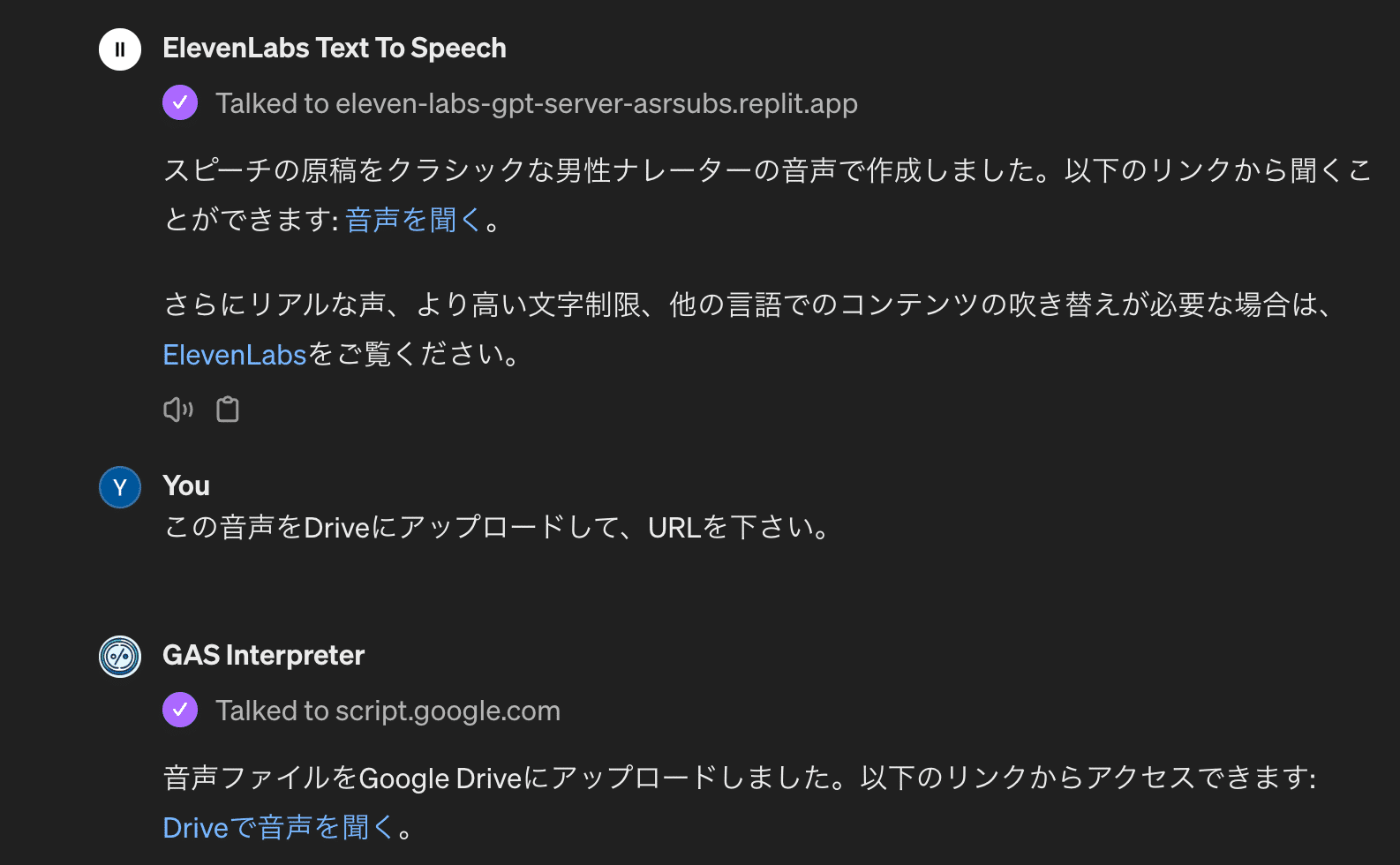Click the GAS Interpreter avatar icon
Screen dimensions: 1400x865
(x=120, y=657)
